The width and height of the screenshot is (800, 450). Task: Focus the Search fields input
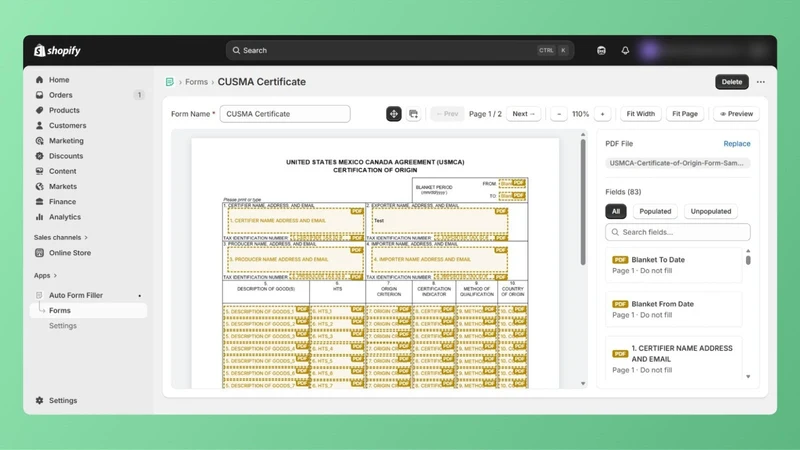pos(678,232)
